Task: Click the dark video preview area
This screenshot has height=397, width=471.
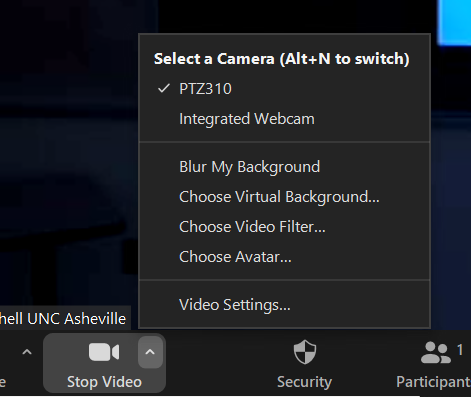Action: point(68,150)
